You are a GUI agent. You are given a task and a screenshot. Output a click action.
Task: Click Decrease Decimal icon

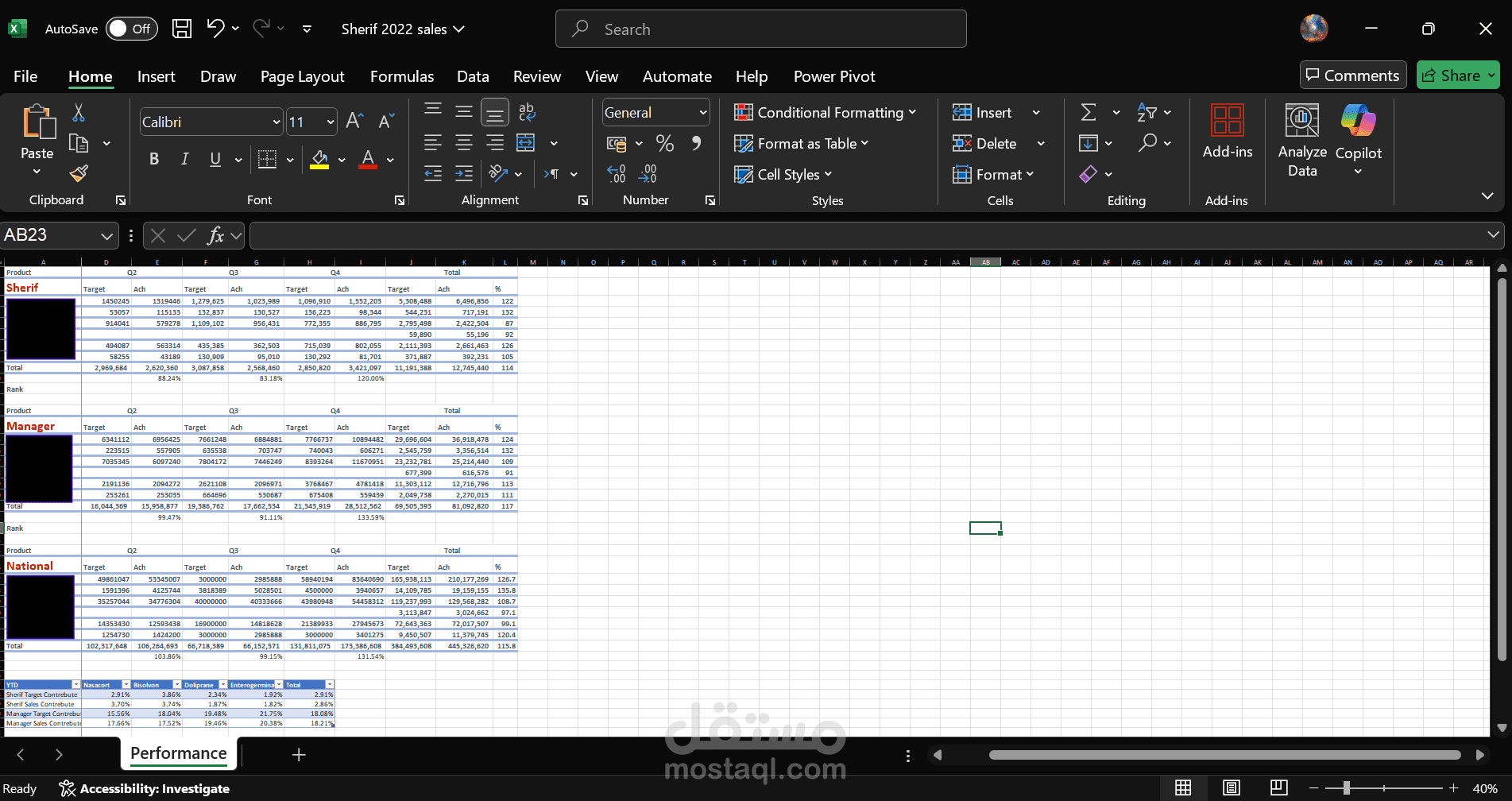(x=648, y=173)
